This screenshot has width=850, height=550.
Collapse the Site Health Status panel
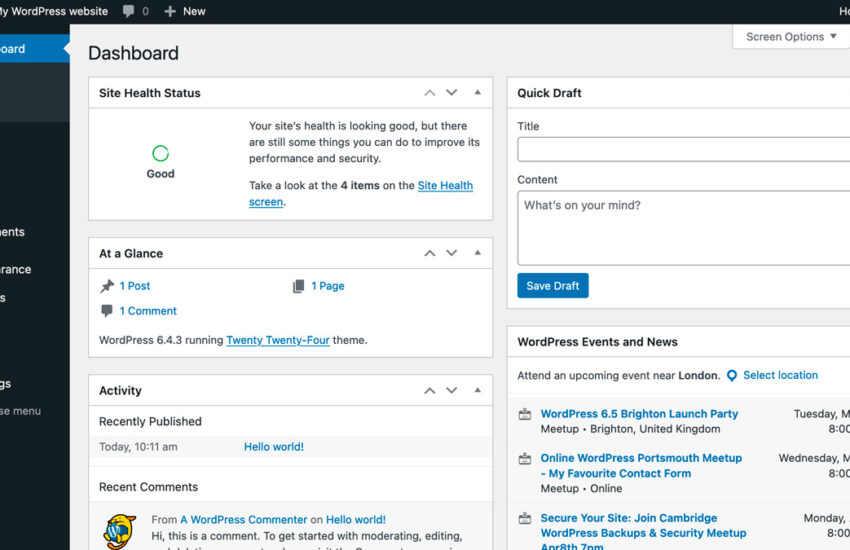[477, 93]
